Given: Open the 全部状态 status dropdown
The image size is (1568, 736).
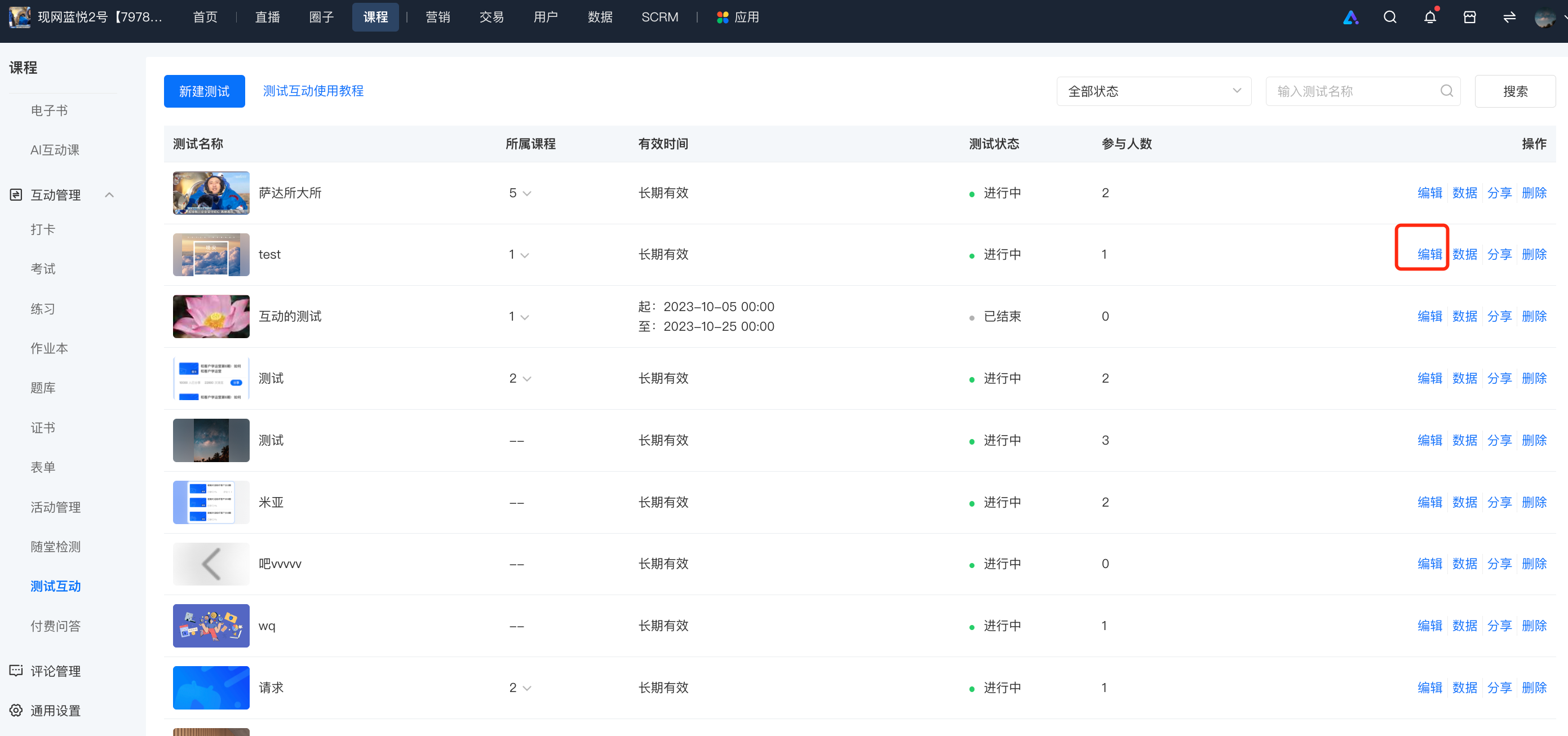Looking at the screenshot, I should 1154,91.
